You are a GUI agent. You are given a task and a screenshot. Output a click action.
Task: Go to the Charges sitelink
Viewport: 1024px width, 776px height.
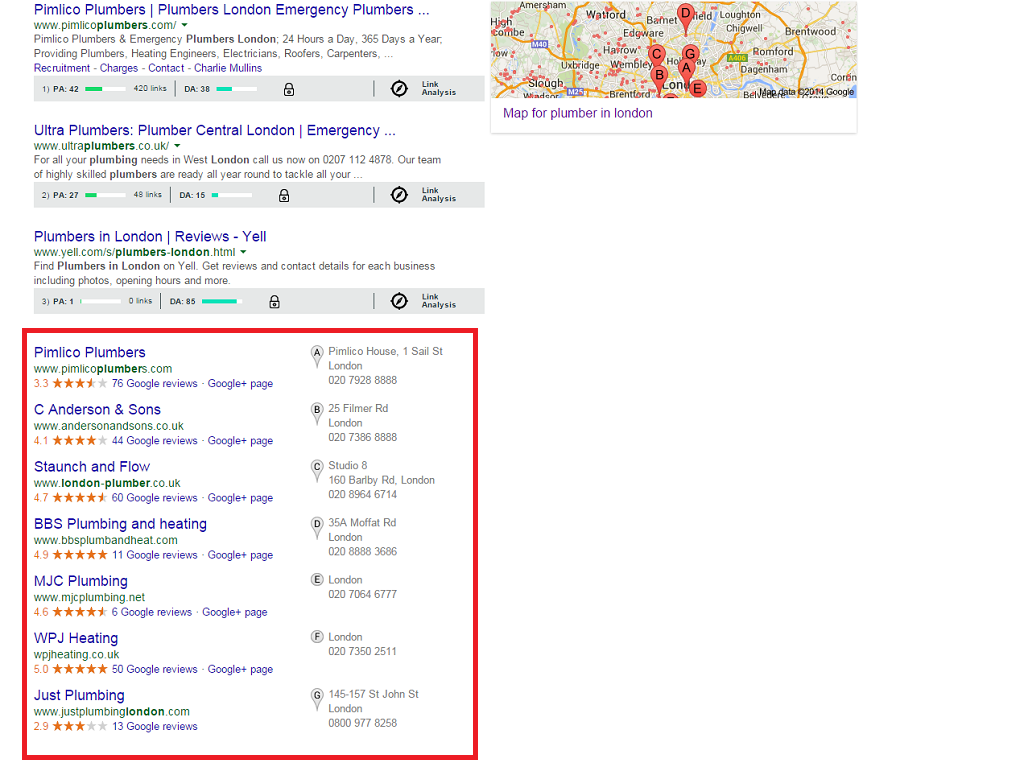[x=119, y=68]
